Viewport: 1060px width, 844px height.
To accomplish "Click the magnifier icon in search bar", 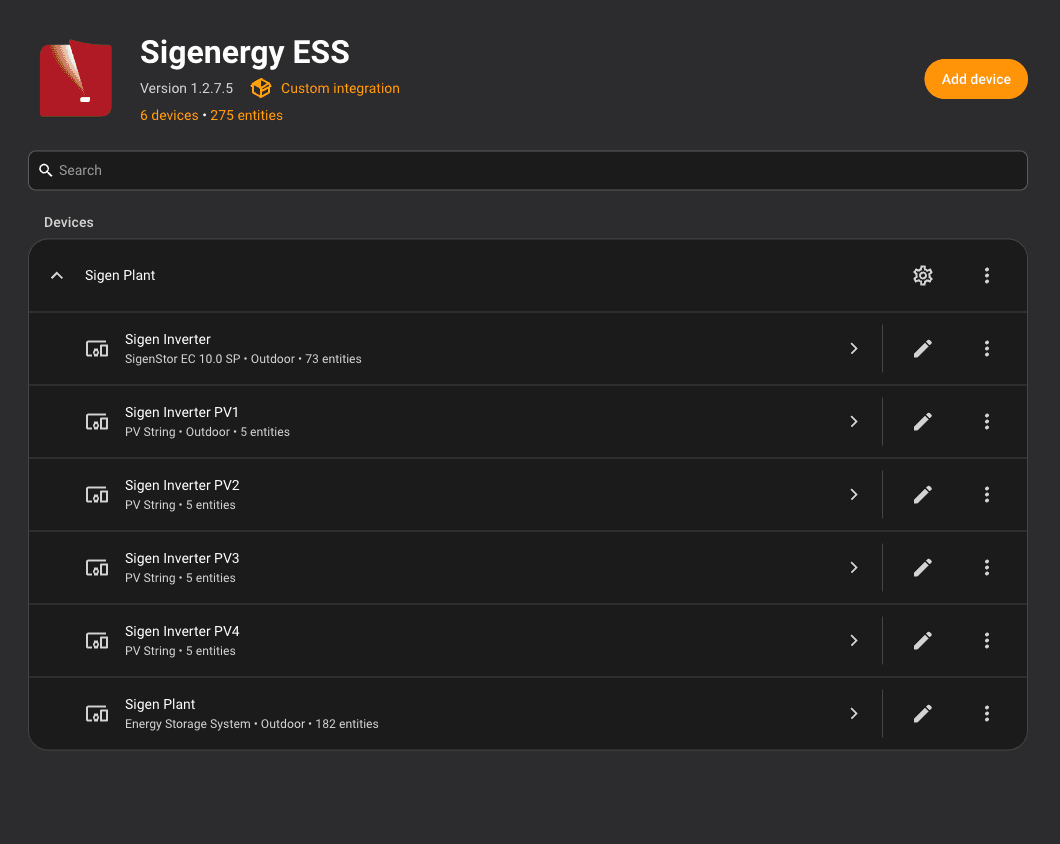I will (45, 170).
